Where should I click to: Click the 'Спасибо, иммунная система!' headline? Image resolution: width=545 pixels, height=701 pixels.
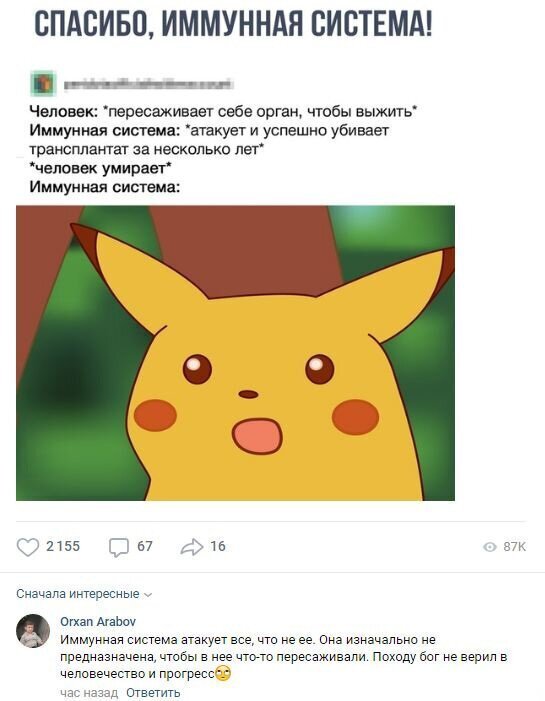point(233,22)
